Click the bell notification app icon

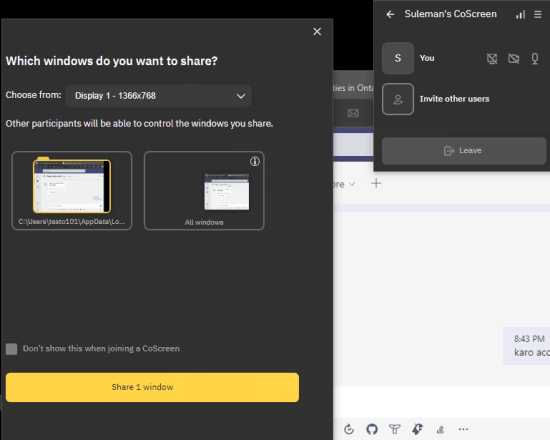click(417, 429)
